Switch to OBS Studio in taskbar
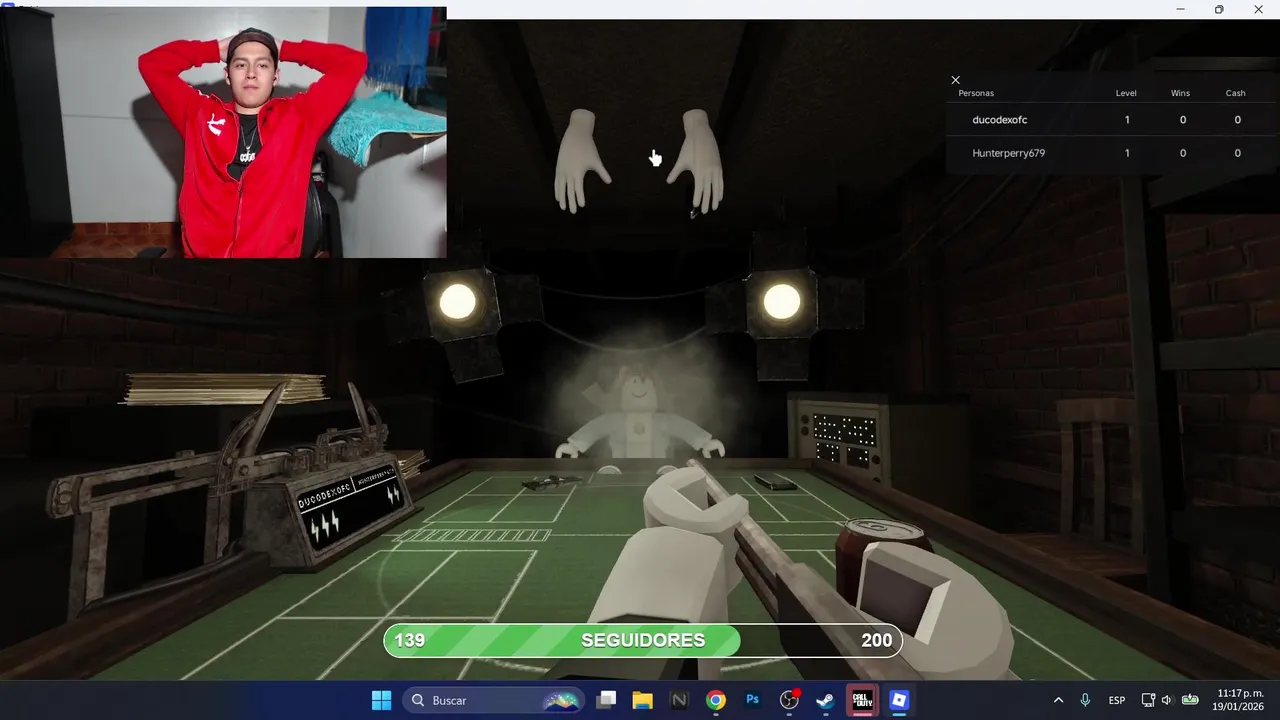 [x=790, y=700]
